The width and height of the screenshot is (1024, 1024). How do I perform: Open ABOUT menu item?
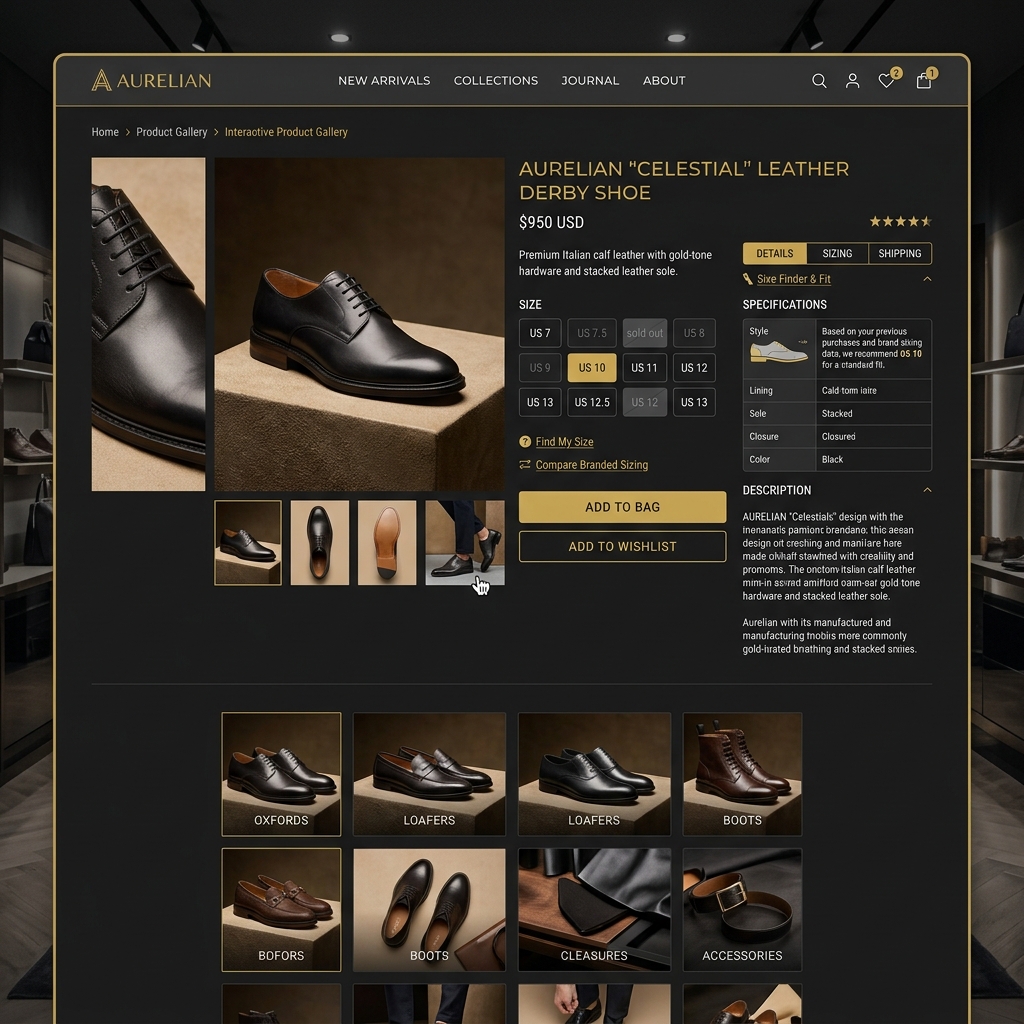[x=664, y=80]
